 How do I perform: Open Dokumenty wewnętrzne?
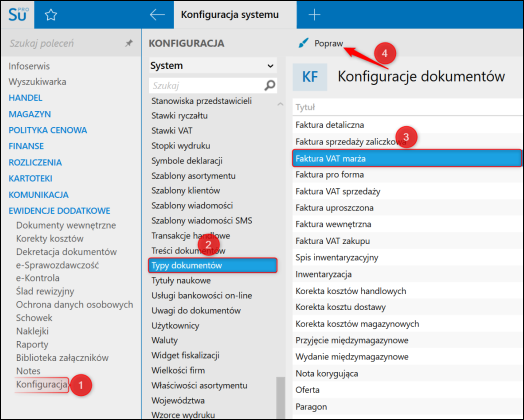[66, 225]
